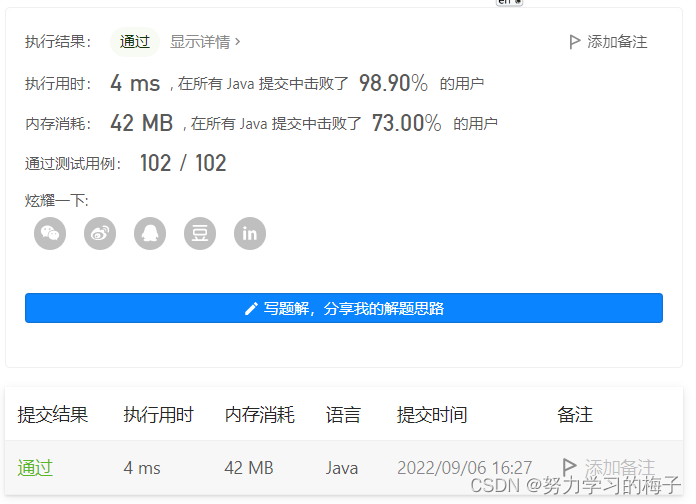
Task: Click the 执行用时 column header
Action: coord(158,415)
